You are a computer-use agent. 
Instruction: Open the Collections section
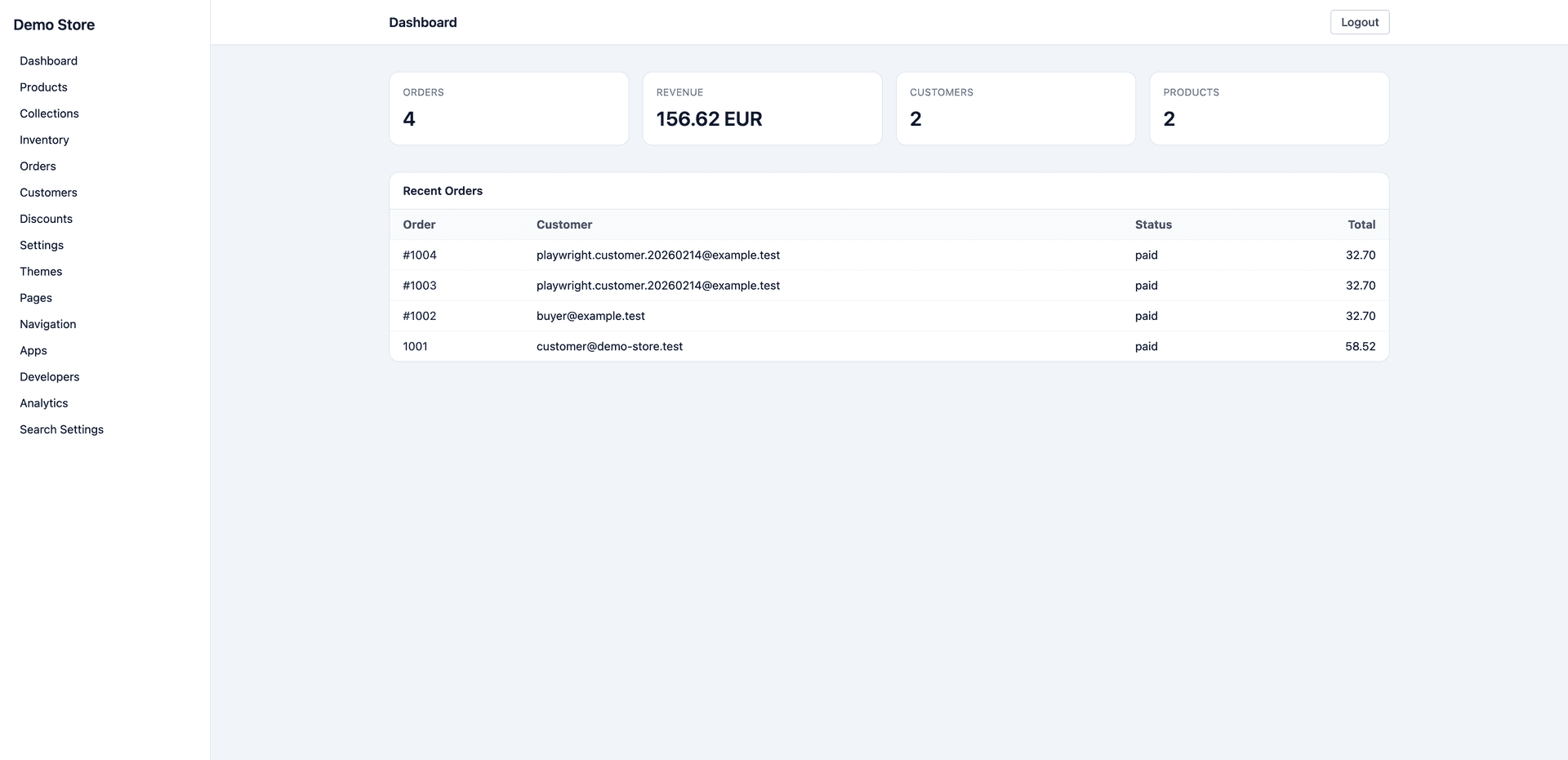click(x=49, y=113)
